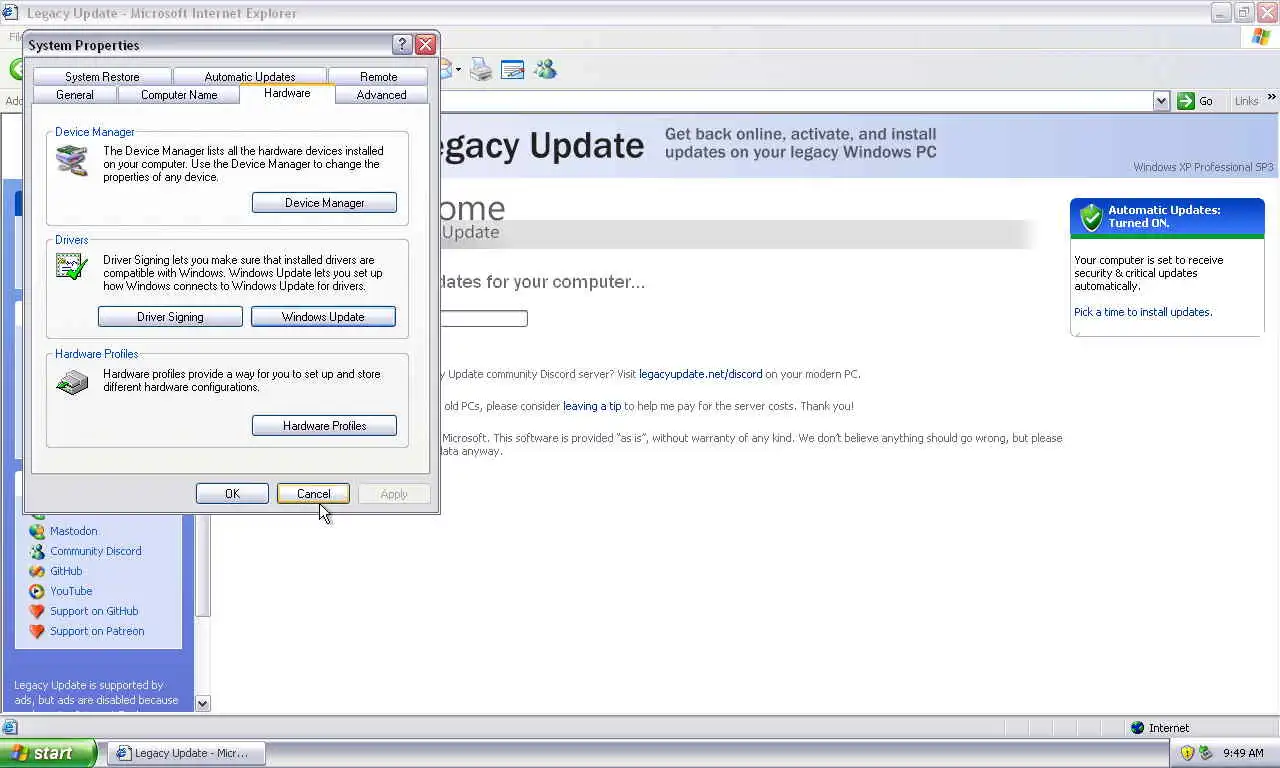Click 'Windows XP Professional SP3' text
The image size is (1280, 768).
point(1204,167)
